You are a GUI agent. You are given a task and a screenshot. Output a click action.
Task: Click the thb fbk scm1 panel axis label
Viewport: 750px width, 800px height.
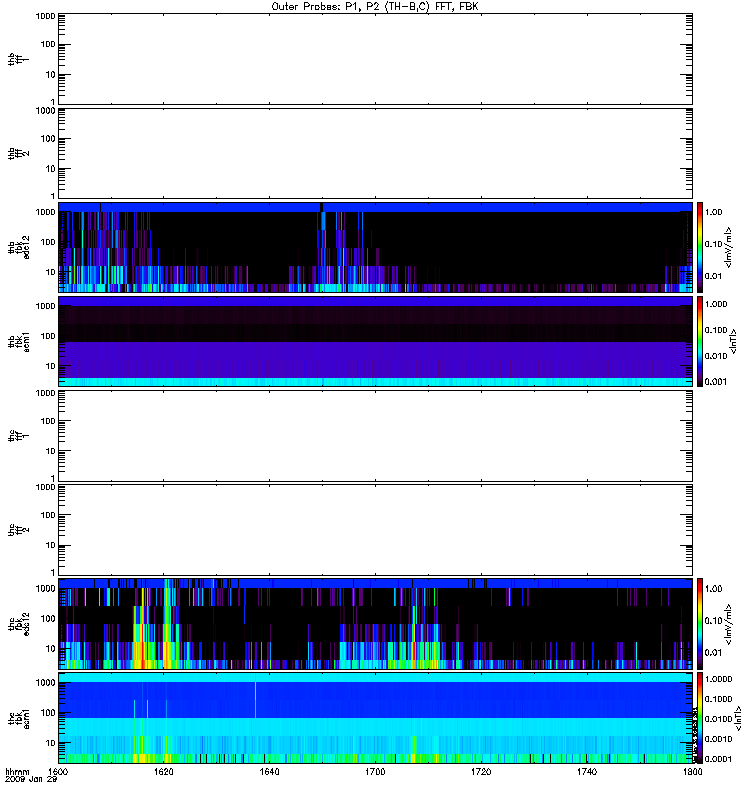click(18, 342)
